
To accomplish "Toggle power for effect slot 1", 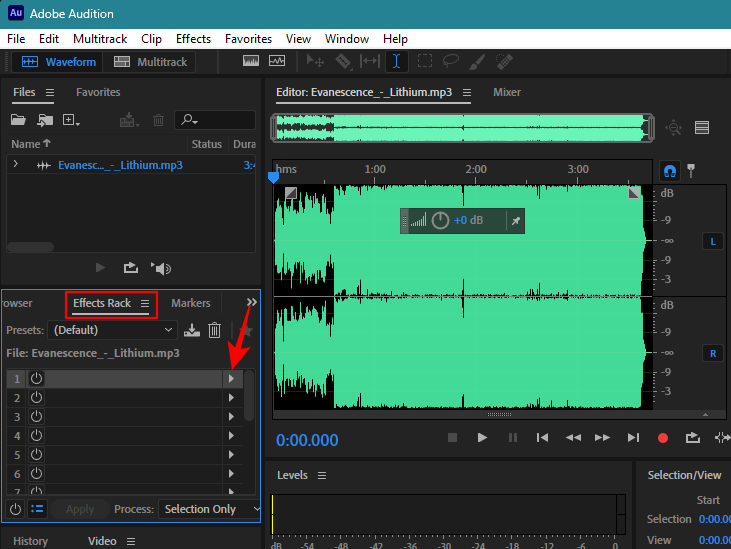I will (x=36, y=379).
